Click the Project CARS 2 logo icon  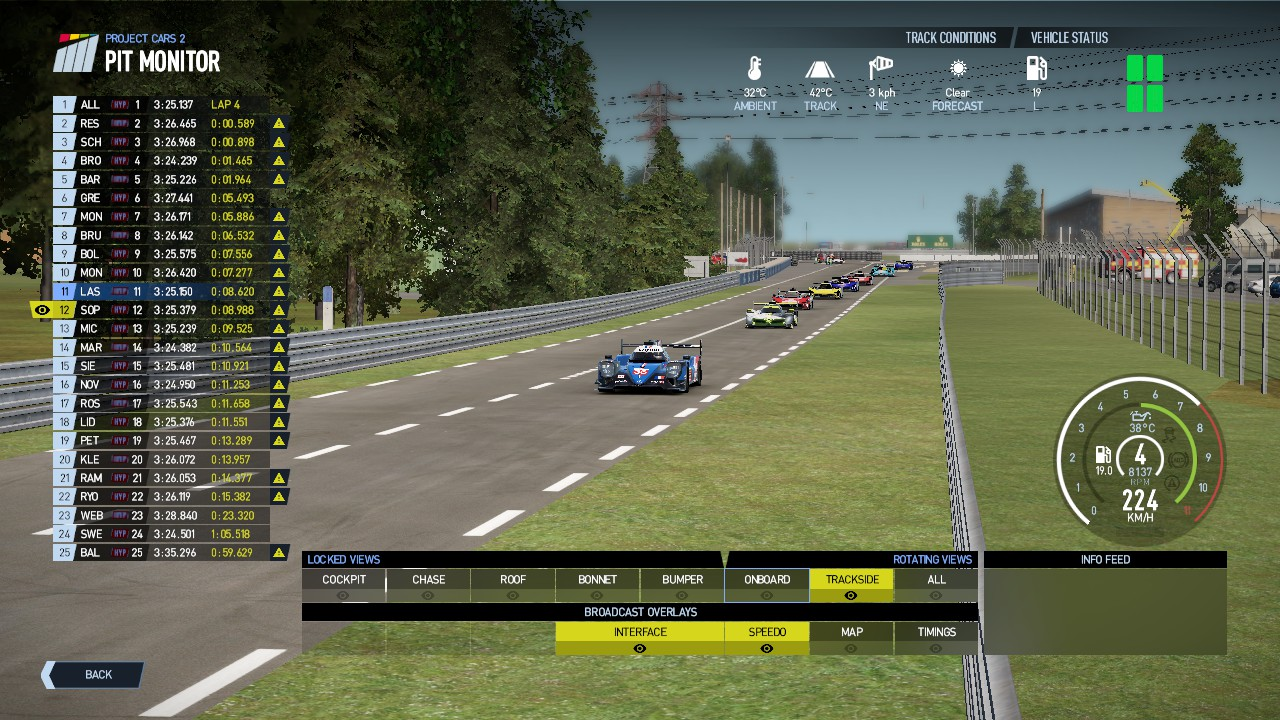point(76,53)
